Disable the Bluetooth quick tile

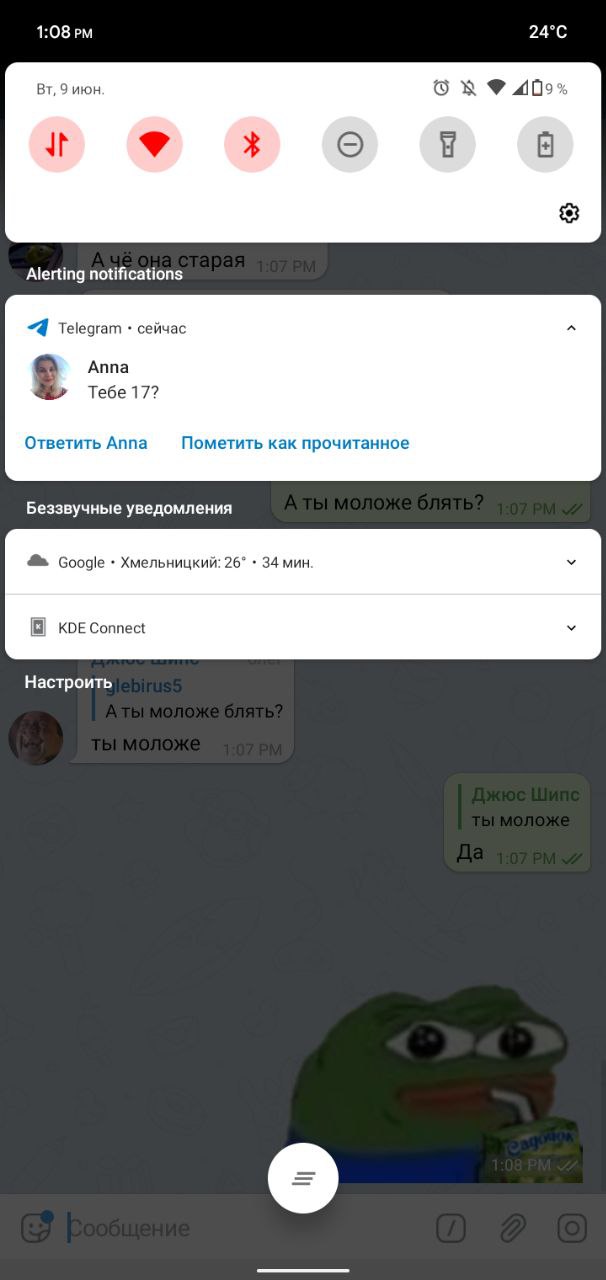click(252, 145)
